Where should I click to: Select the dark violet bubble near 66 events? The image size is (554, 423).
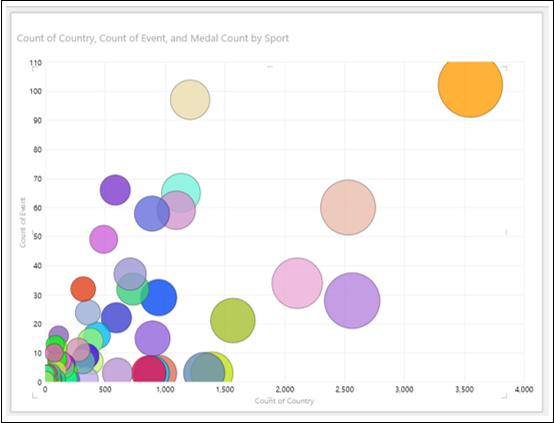click(115, 190)
